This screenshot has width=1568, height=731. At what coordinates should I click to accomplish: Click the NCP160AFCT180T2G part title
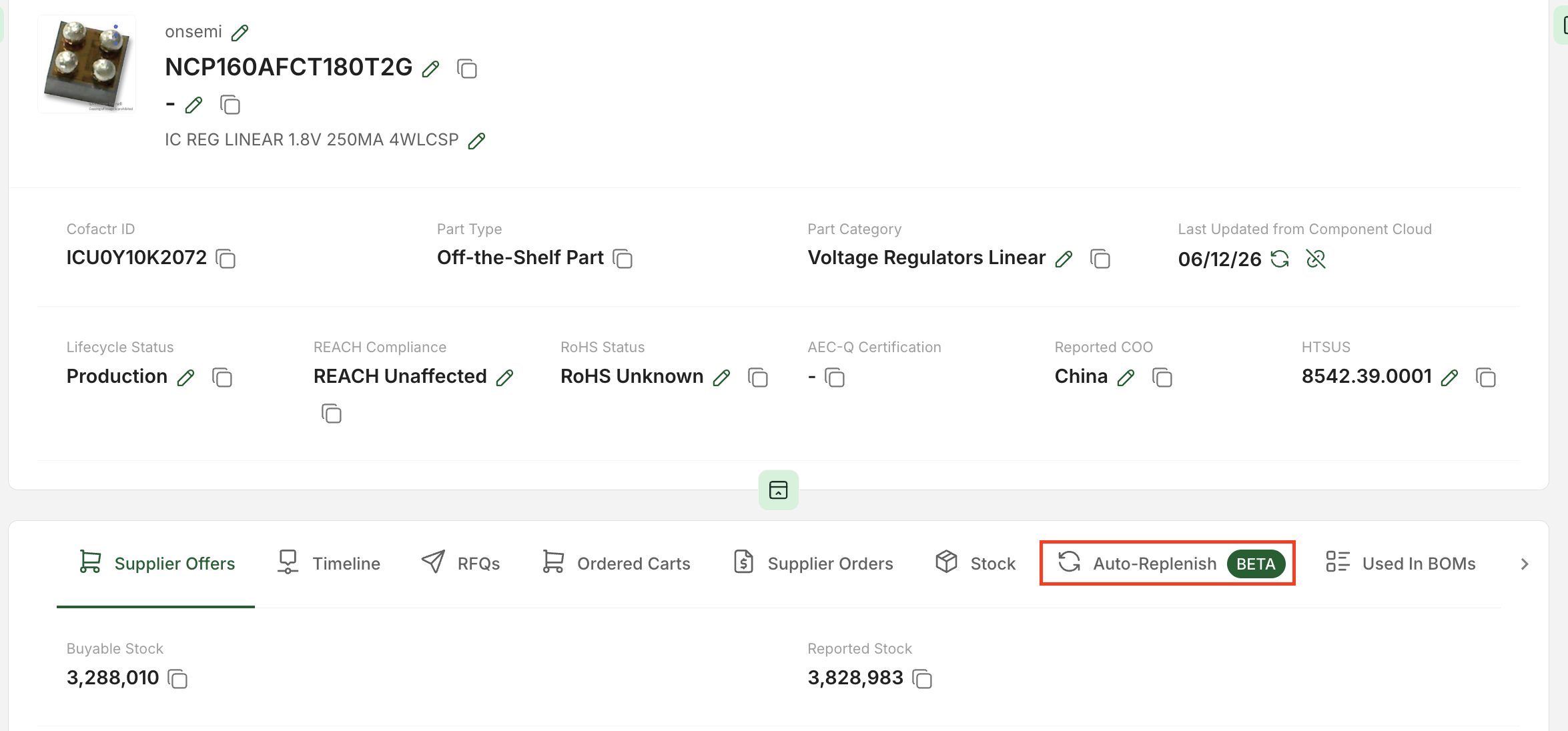point(289,67)
